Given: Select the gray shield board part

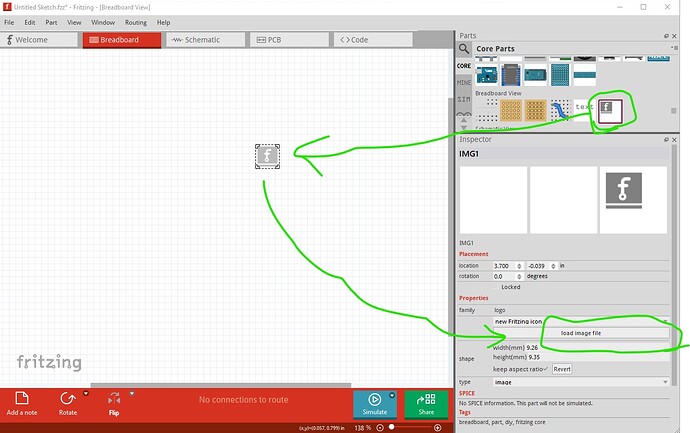Looking at the screenshot, I should [511, 74].
